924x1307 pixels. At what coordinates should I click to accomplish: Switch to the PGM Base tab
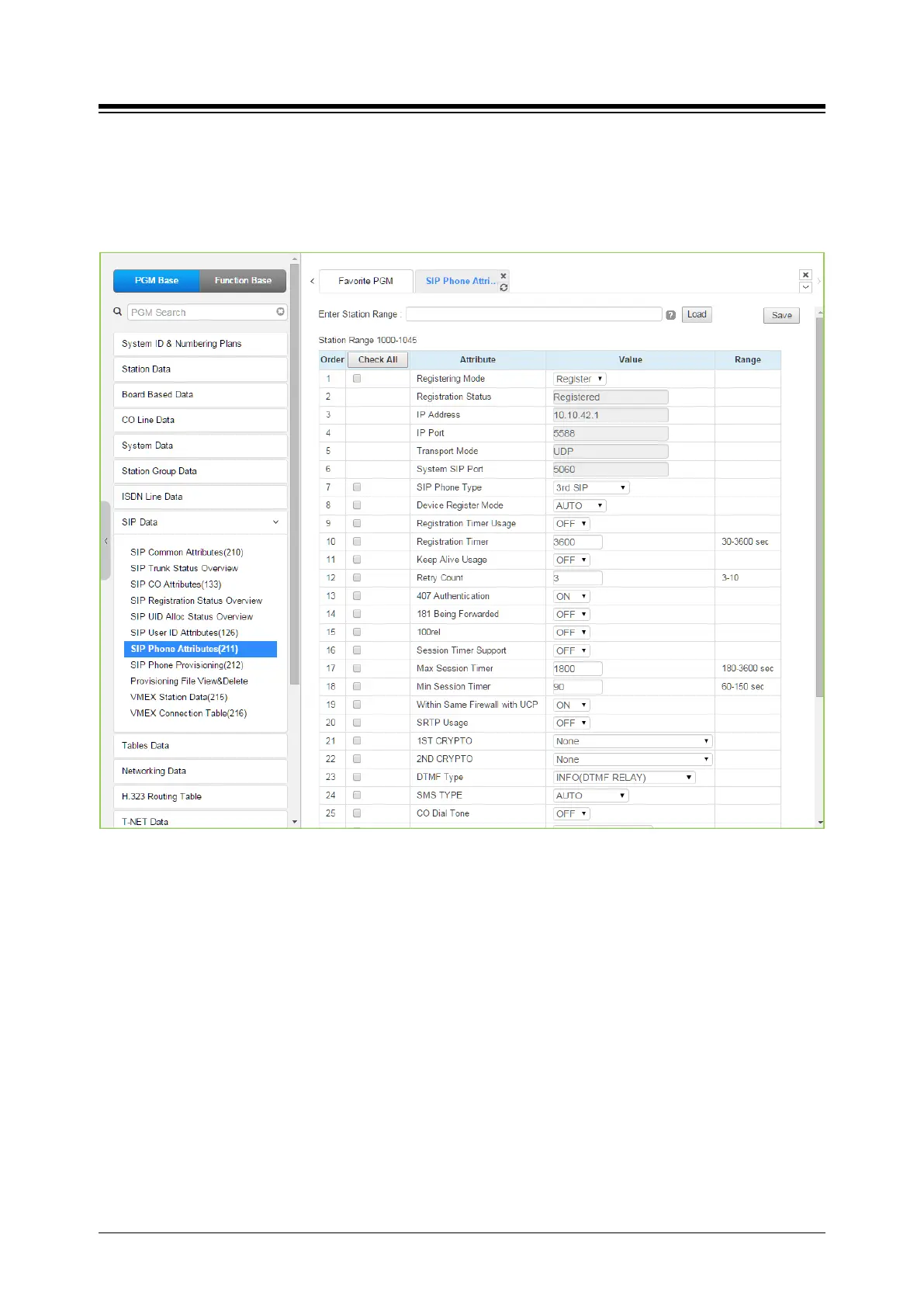coord(157,280)
